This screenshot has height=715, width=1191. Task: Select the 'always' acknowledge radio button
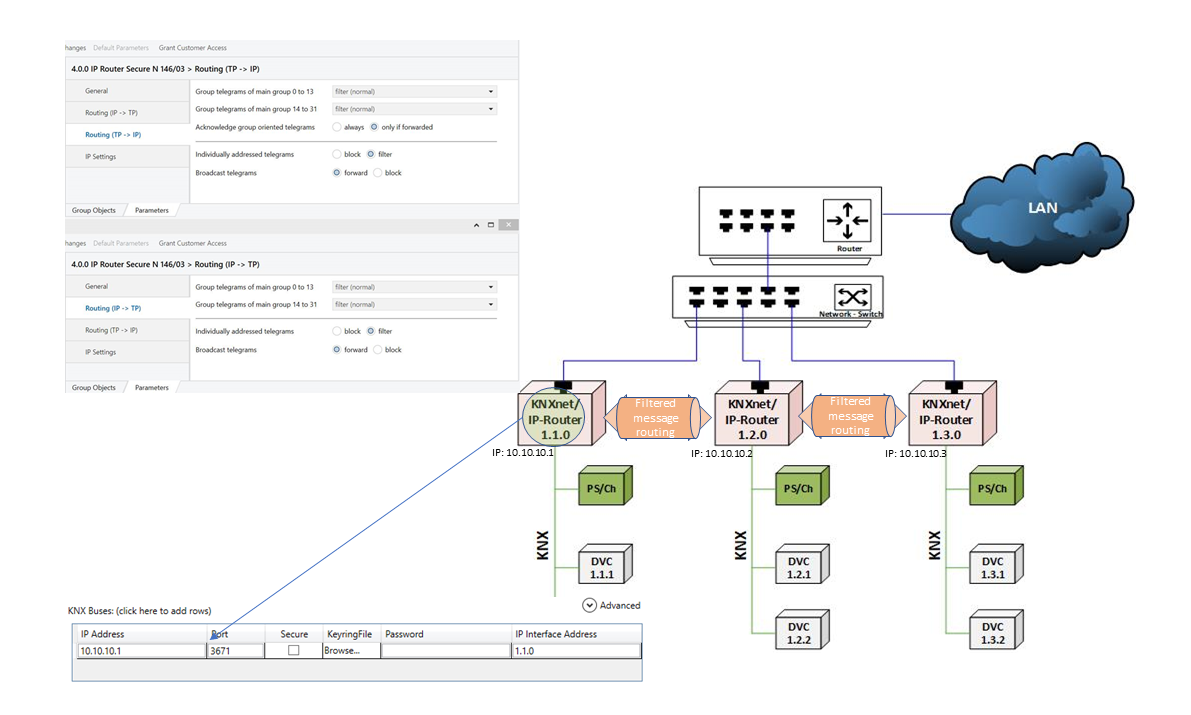click(337, 127)
